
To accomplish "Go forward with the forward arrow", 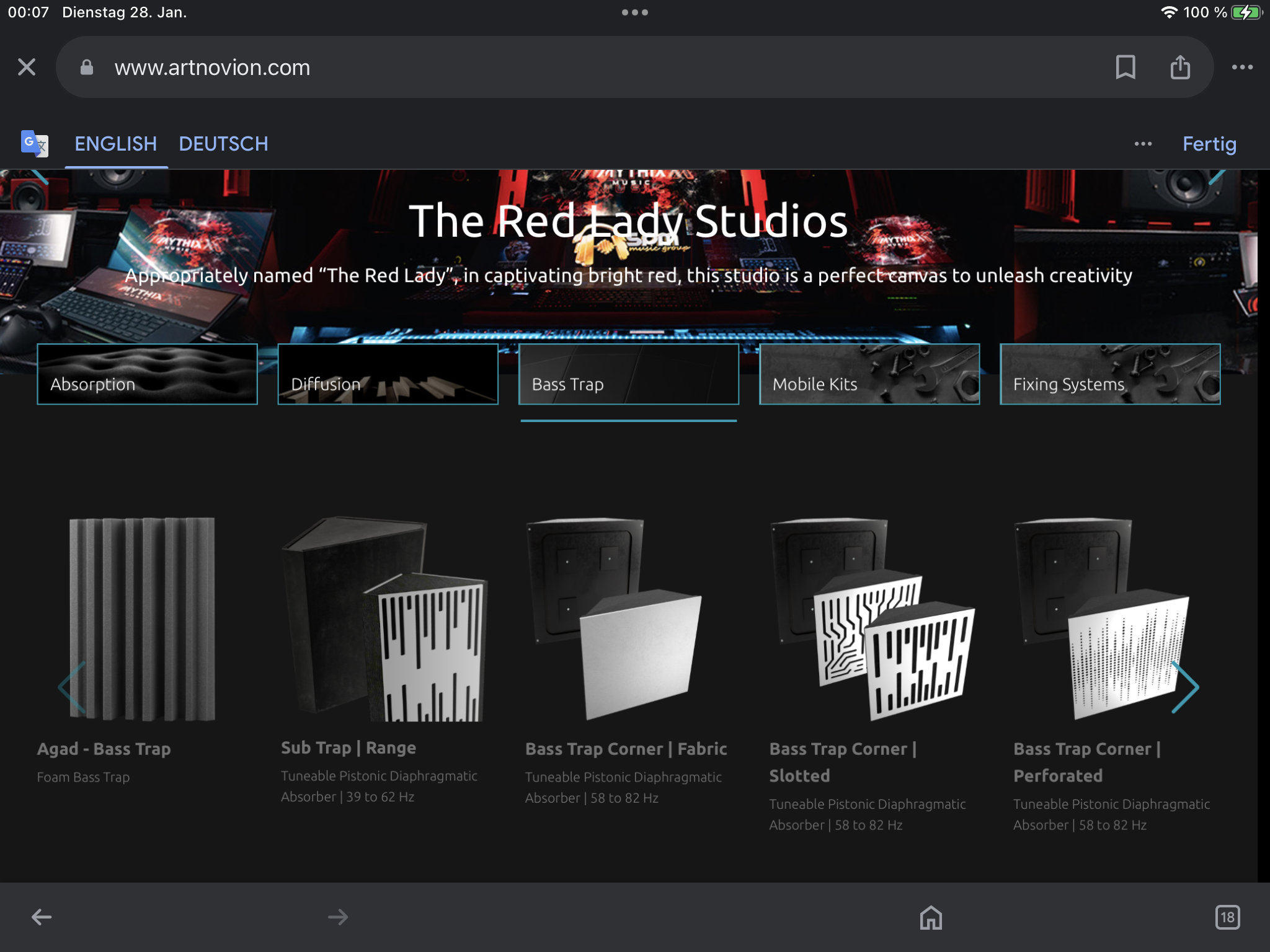I will tap(338, 917).
